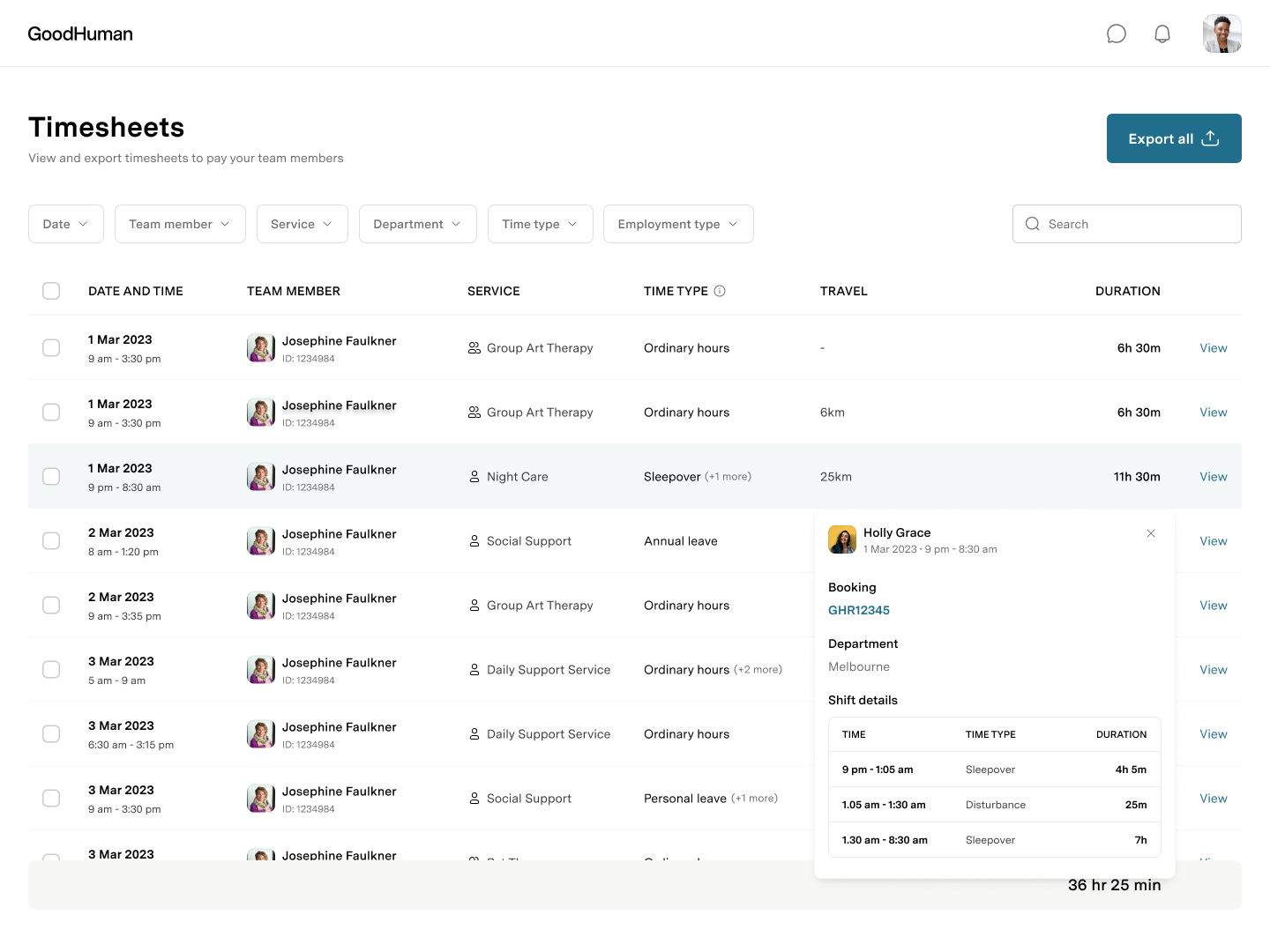Viewport: 1270px width, 952px height.
Task: Open the chat messages icon
Action: [1117, 33]
